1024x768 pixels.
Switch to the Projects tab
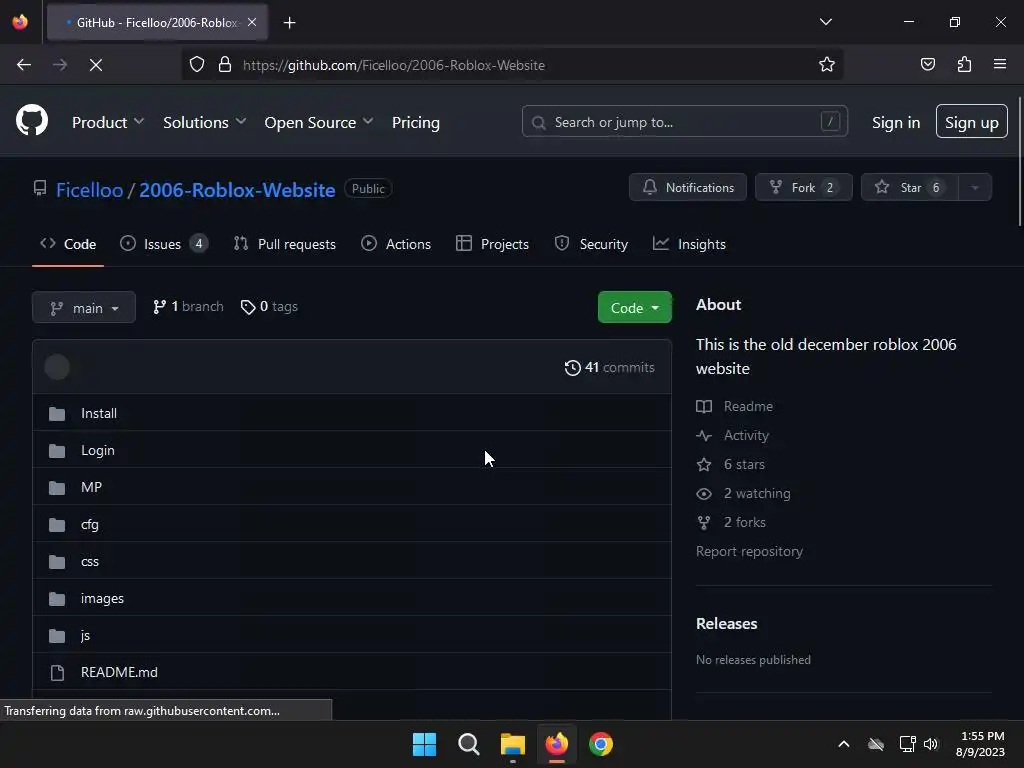point(492,244)
